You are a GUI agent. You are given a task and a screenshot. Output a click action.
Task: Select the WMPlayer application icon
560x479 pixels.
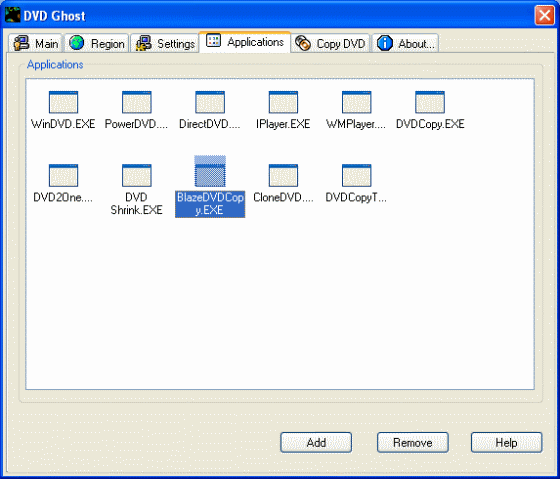356,102
